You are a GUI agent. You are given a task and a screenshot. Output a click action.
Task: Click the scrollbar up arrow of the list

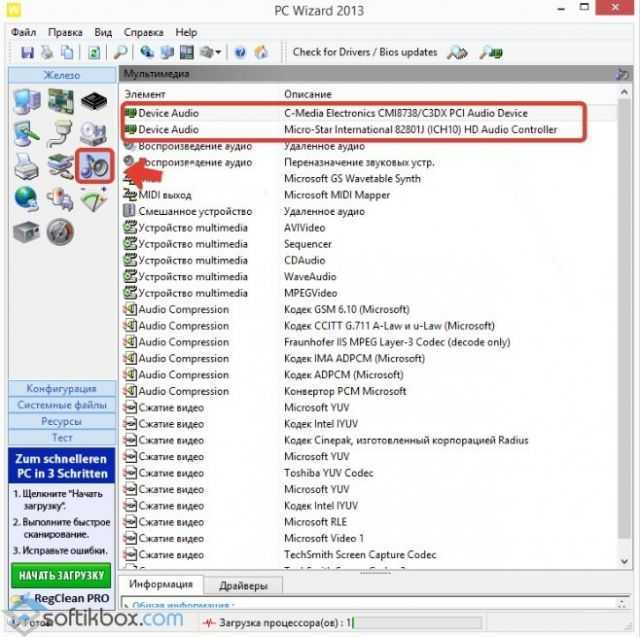click(624, 93)
